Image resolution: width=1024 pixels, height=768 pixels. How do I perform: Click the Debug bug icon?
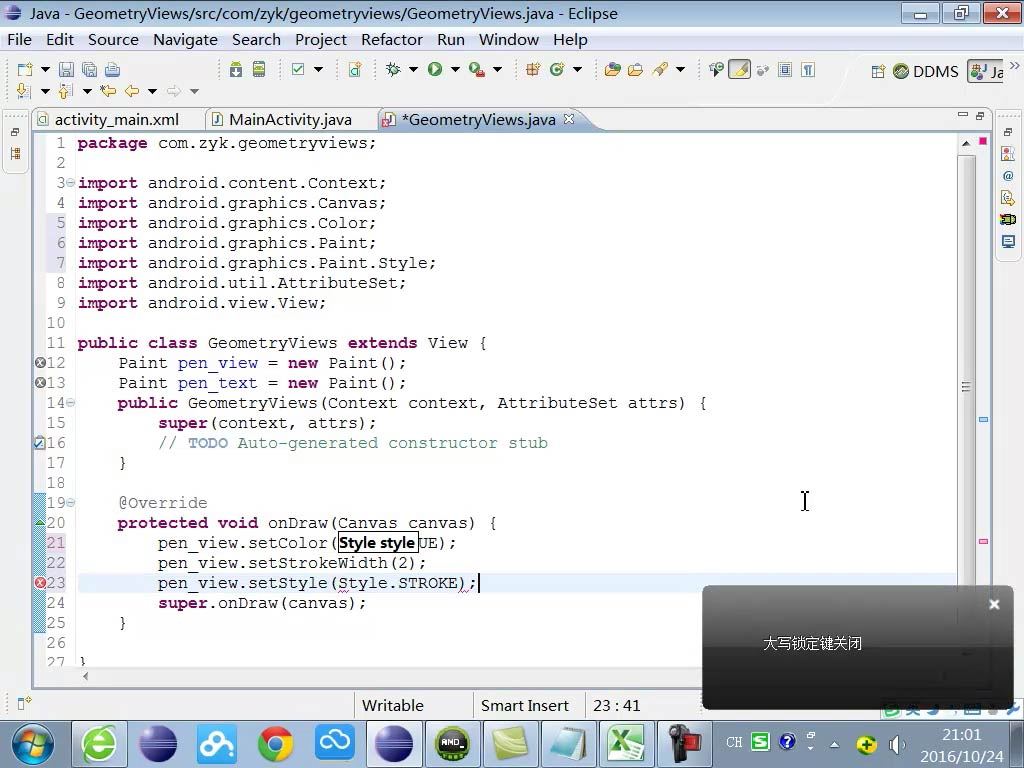tap(393, 69)
